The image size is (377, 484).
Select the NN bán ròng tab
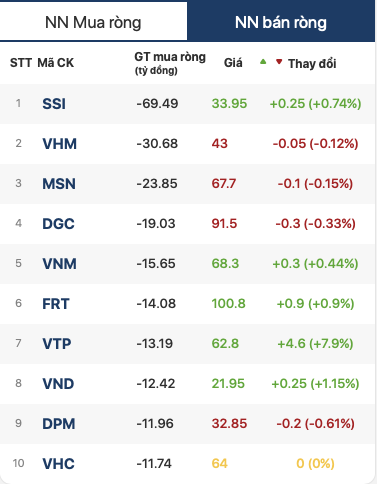click(281, 22)
